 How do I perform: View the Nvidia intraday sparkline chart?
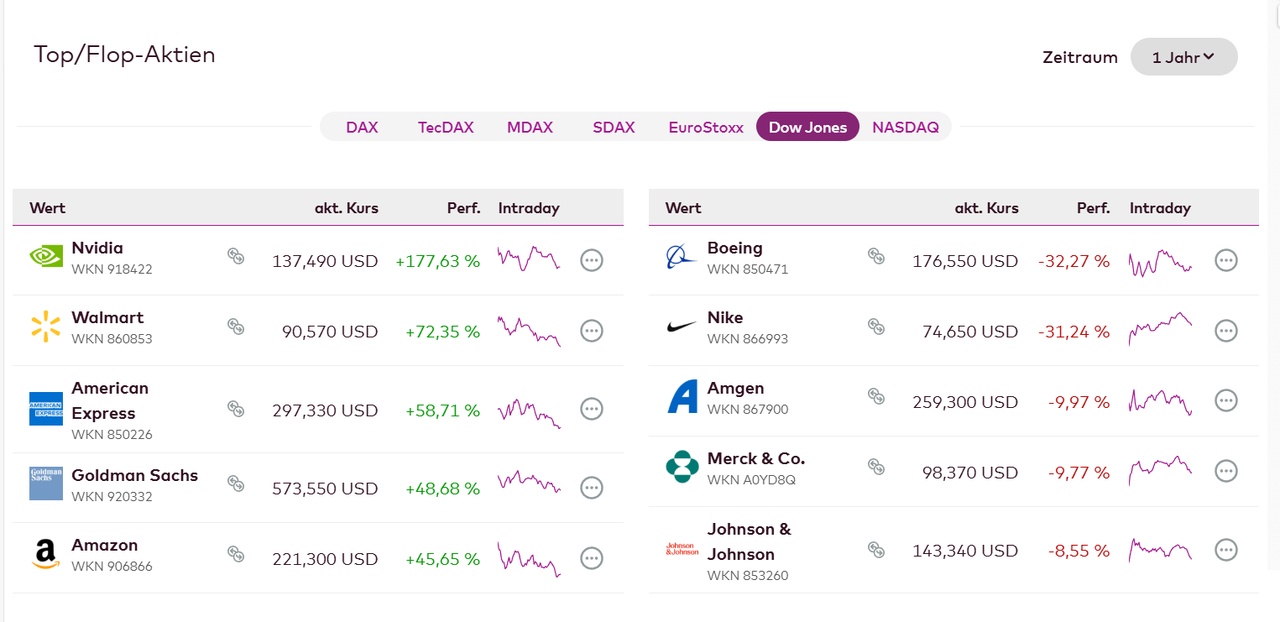[529, 259]
